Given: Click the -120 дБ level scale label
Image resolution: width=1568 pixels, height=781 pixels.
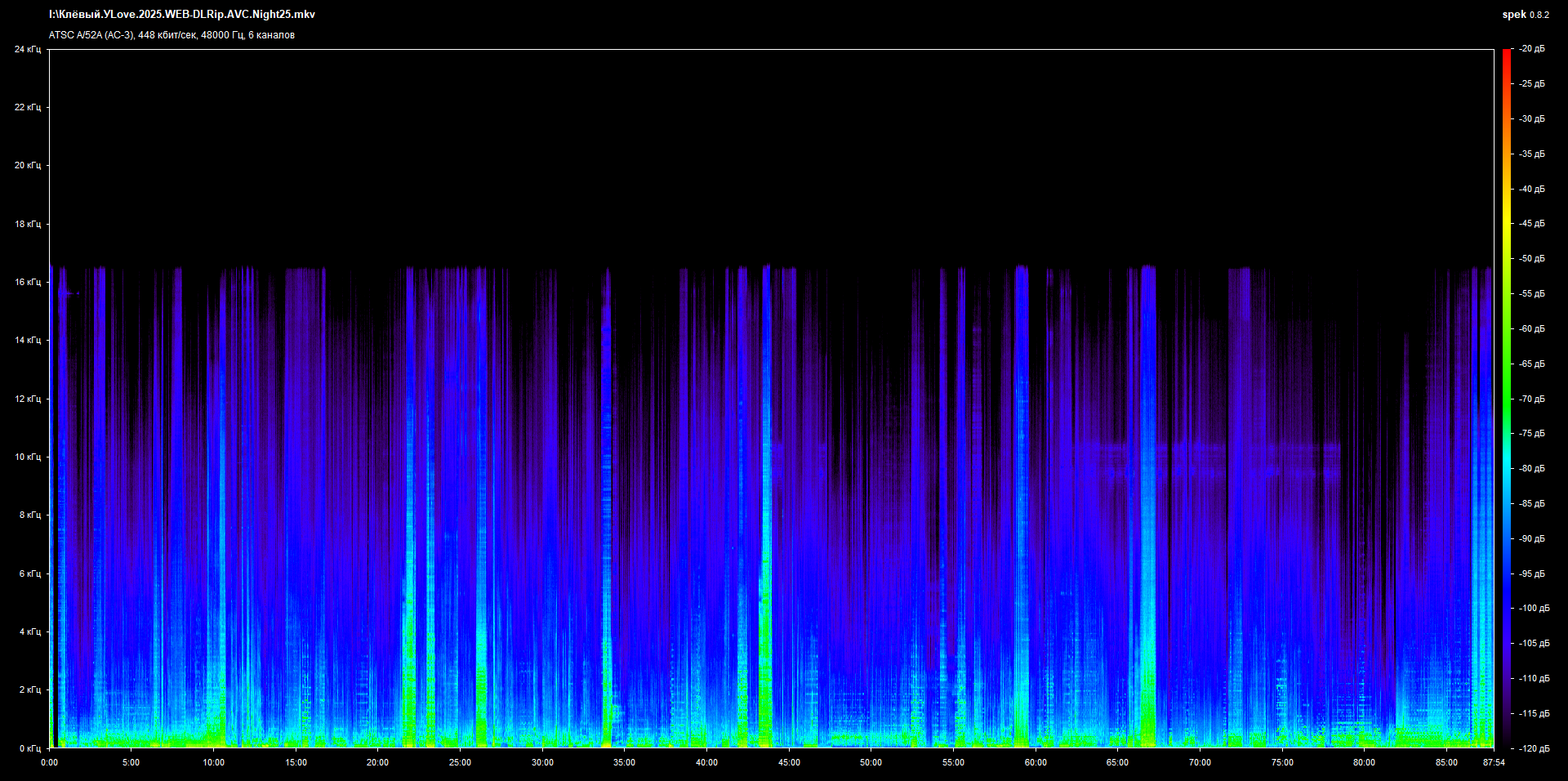Looking at the screenshot, I should 1534,748.
